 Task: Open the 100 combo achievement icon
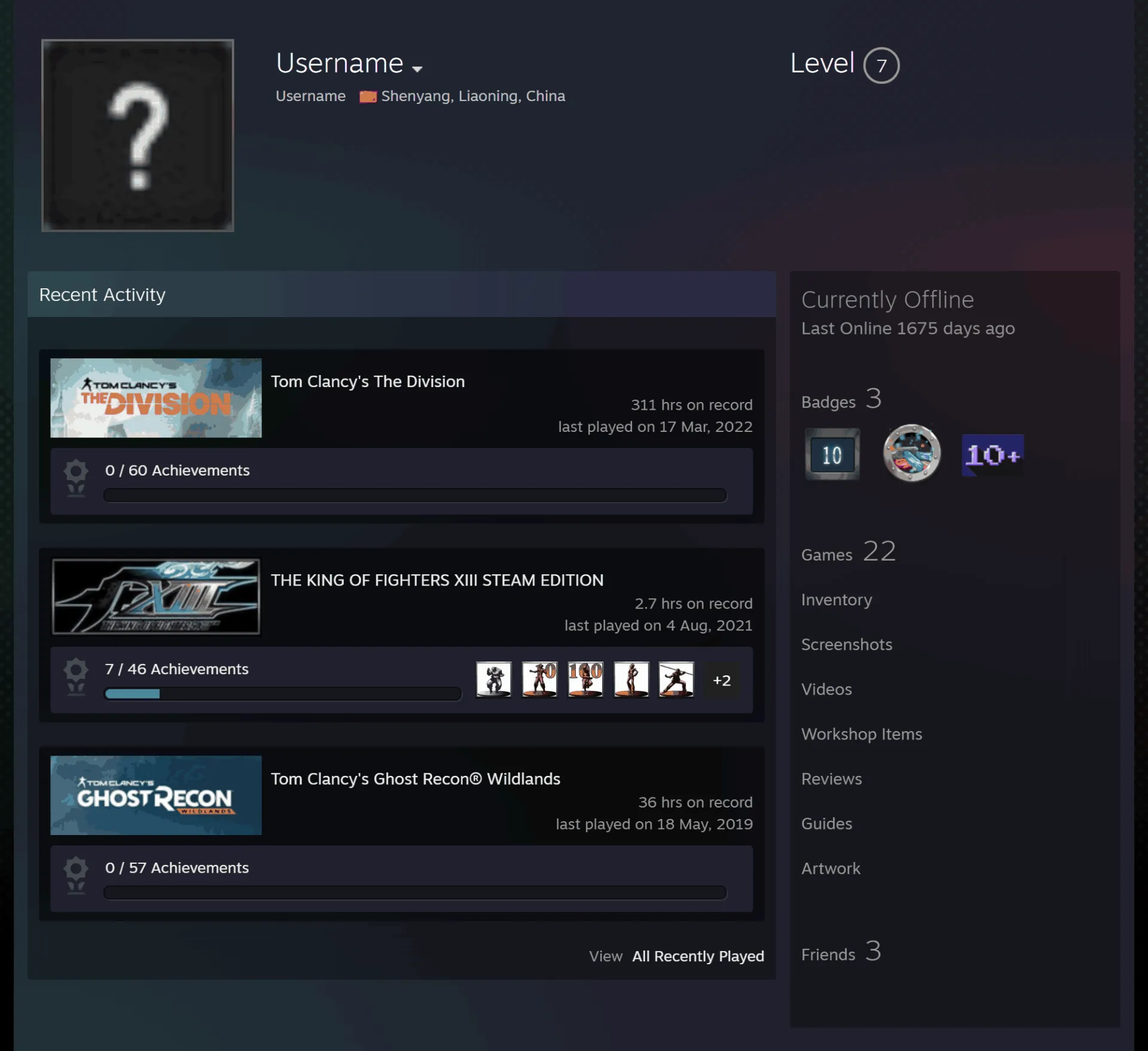[x=585, y=679]
